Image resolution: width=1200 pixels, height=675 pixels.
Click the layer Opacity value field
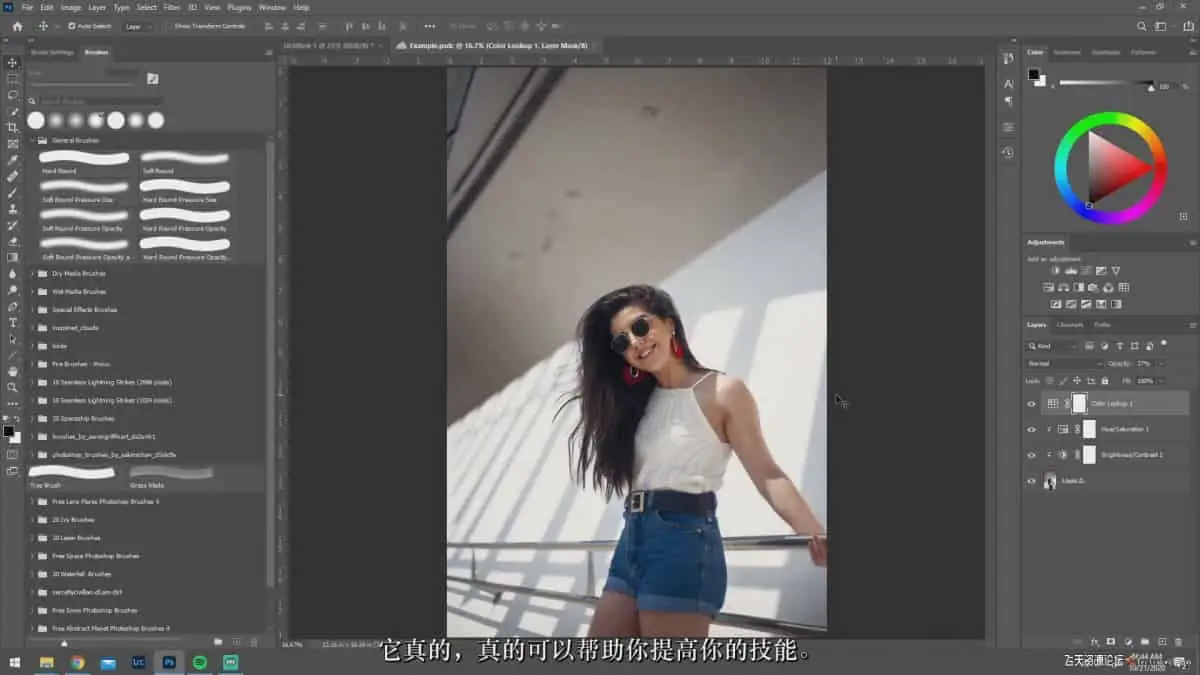pyautogui.click(x=1144, y=364)
